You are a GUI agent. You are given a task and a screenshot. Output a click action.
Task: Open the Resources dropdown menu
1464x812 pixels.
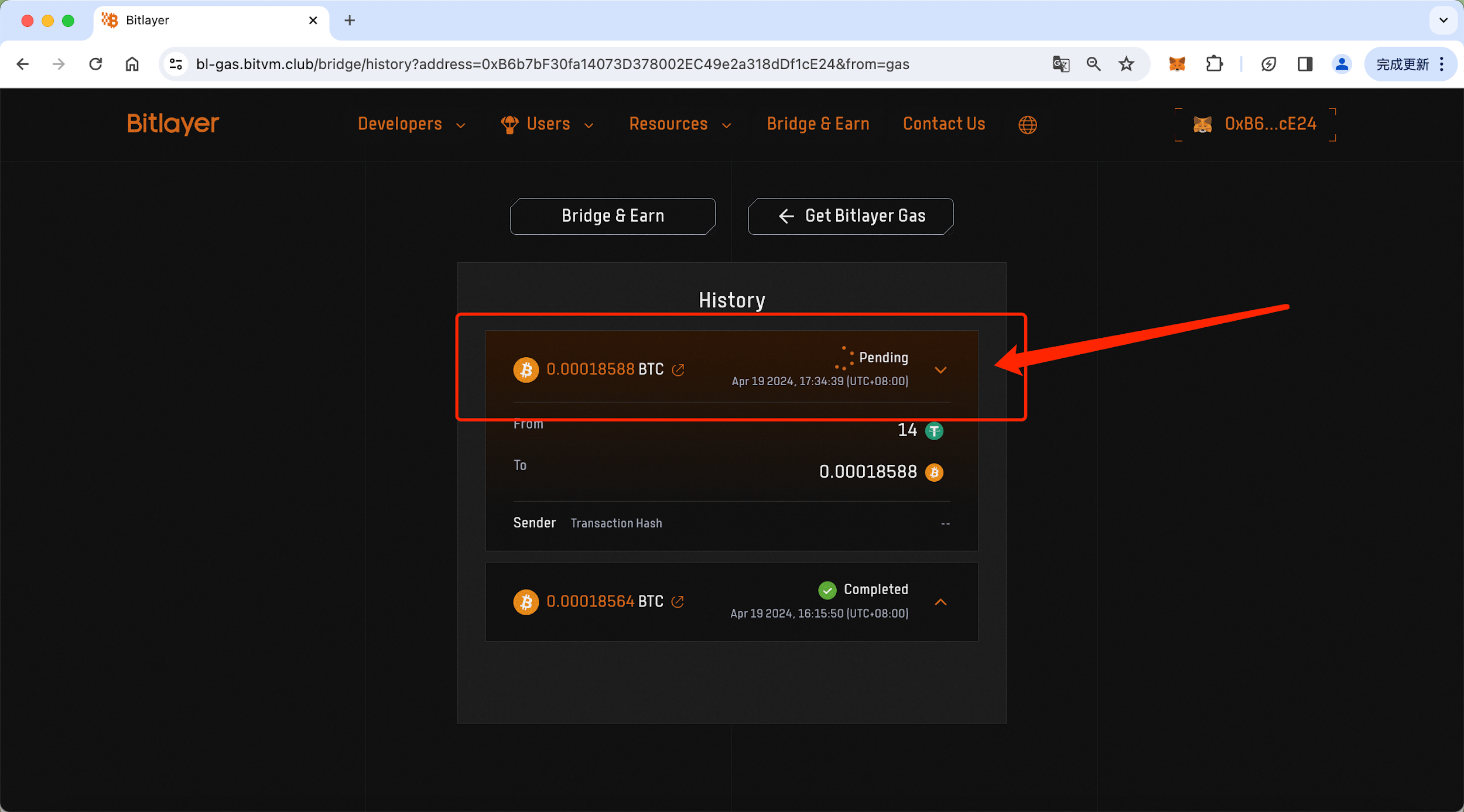(679, 124)
